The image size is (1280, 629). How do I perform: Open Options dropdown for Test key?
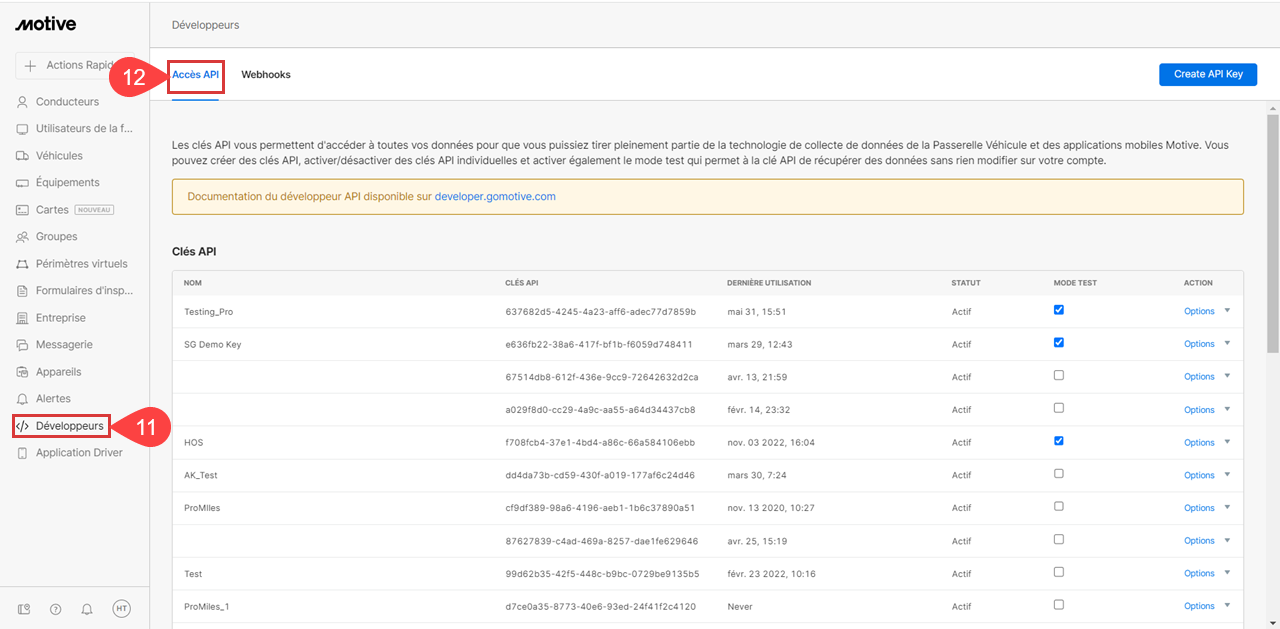click(x=1207, y=574)
